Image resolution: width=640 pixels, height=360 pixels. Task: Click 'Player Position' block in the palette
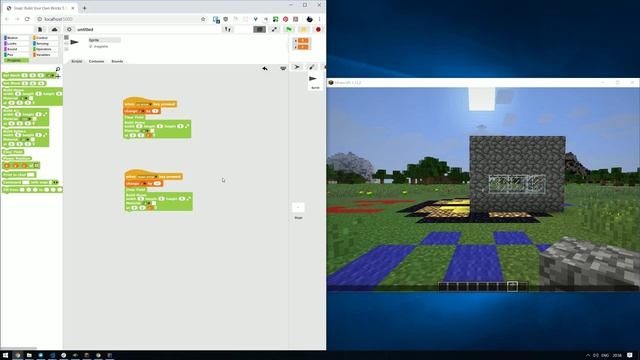click(x=17, y=158)
